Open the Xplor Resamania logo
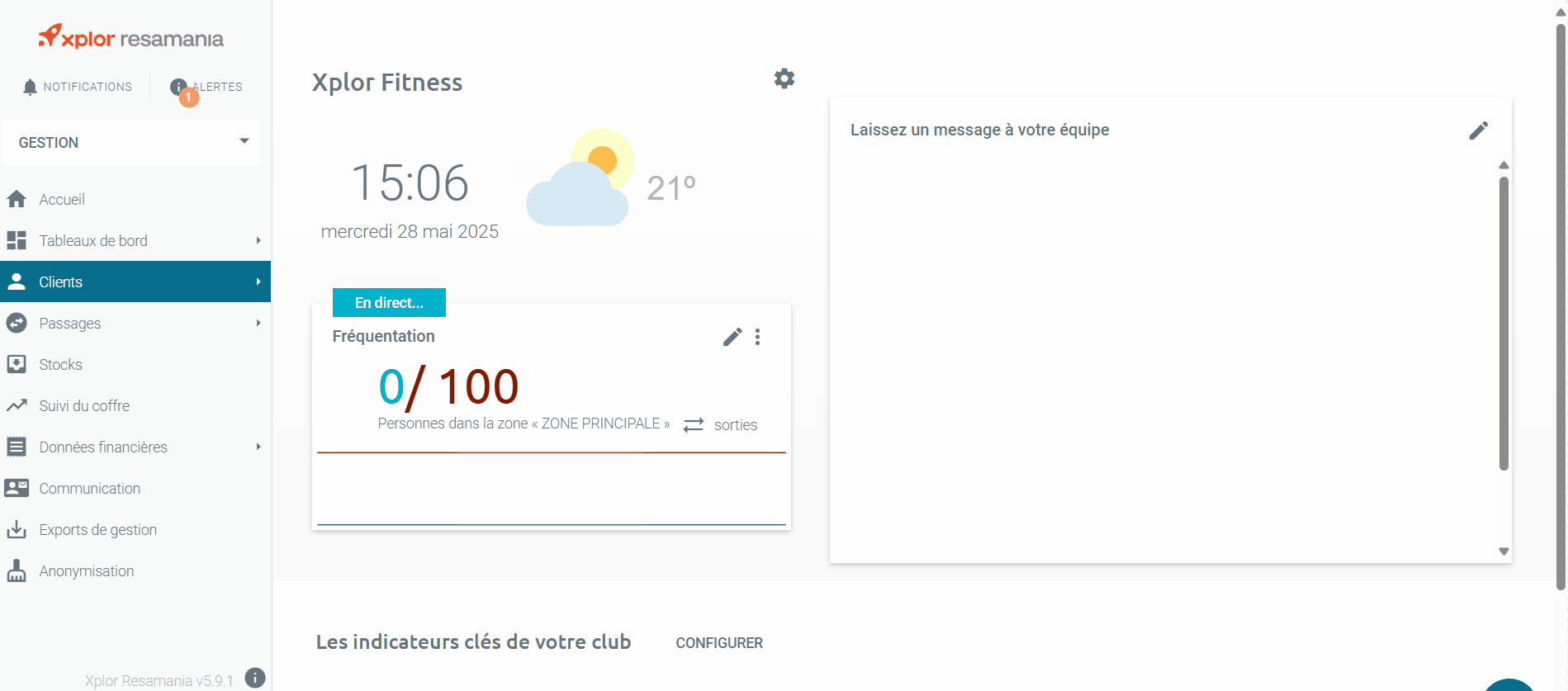1568x691 pixels. tap(130, 37)
